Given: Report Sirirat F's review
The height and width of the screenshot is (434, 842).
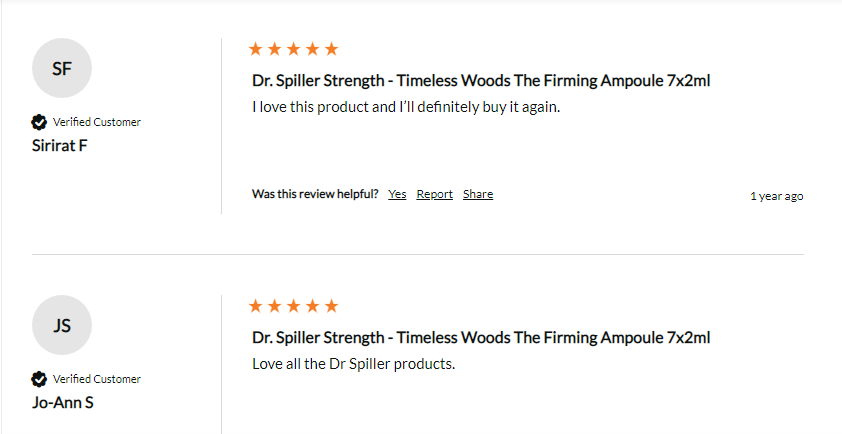Looking at the screenshot, I should (434, 194).
